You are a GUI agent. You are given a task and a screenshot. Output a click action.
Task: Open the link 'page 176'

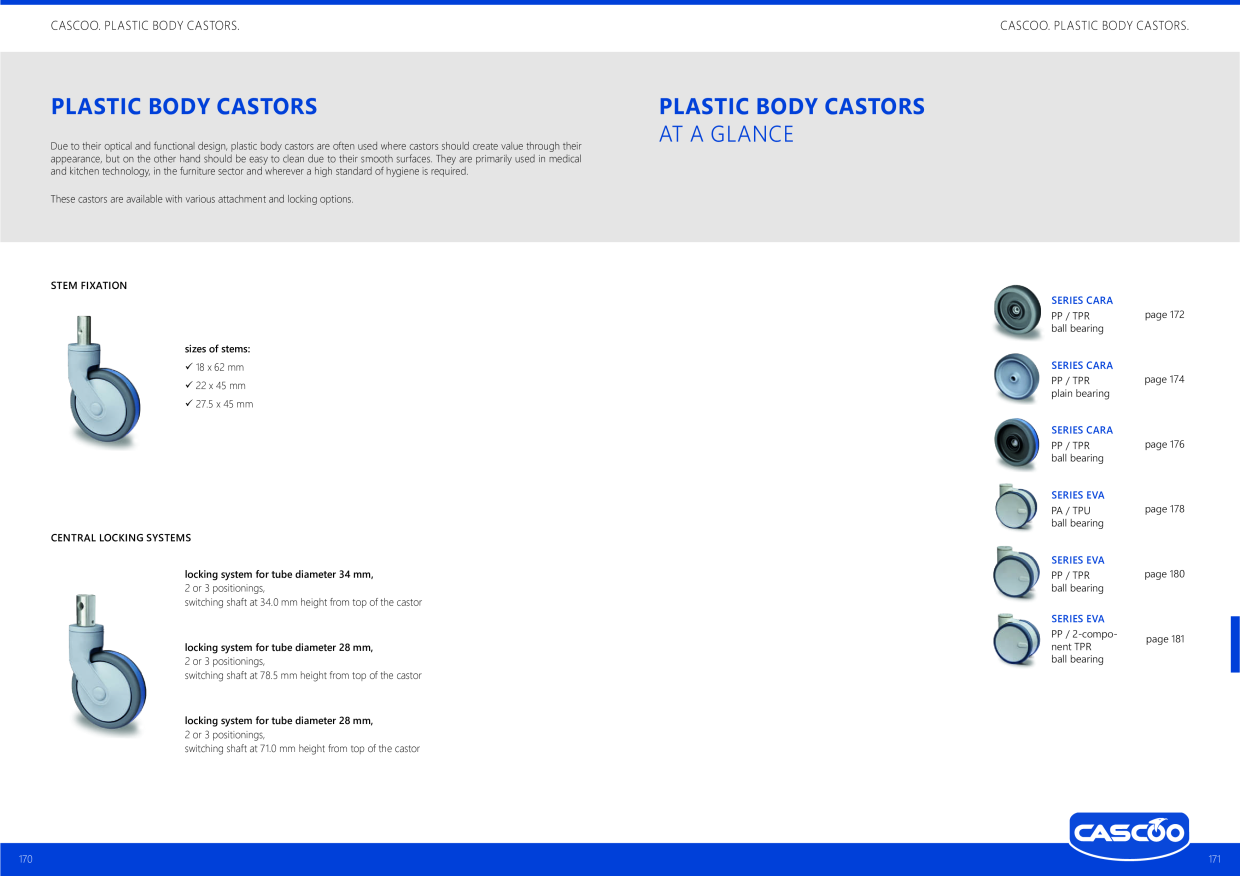click(x=1164, y=445)
